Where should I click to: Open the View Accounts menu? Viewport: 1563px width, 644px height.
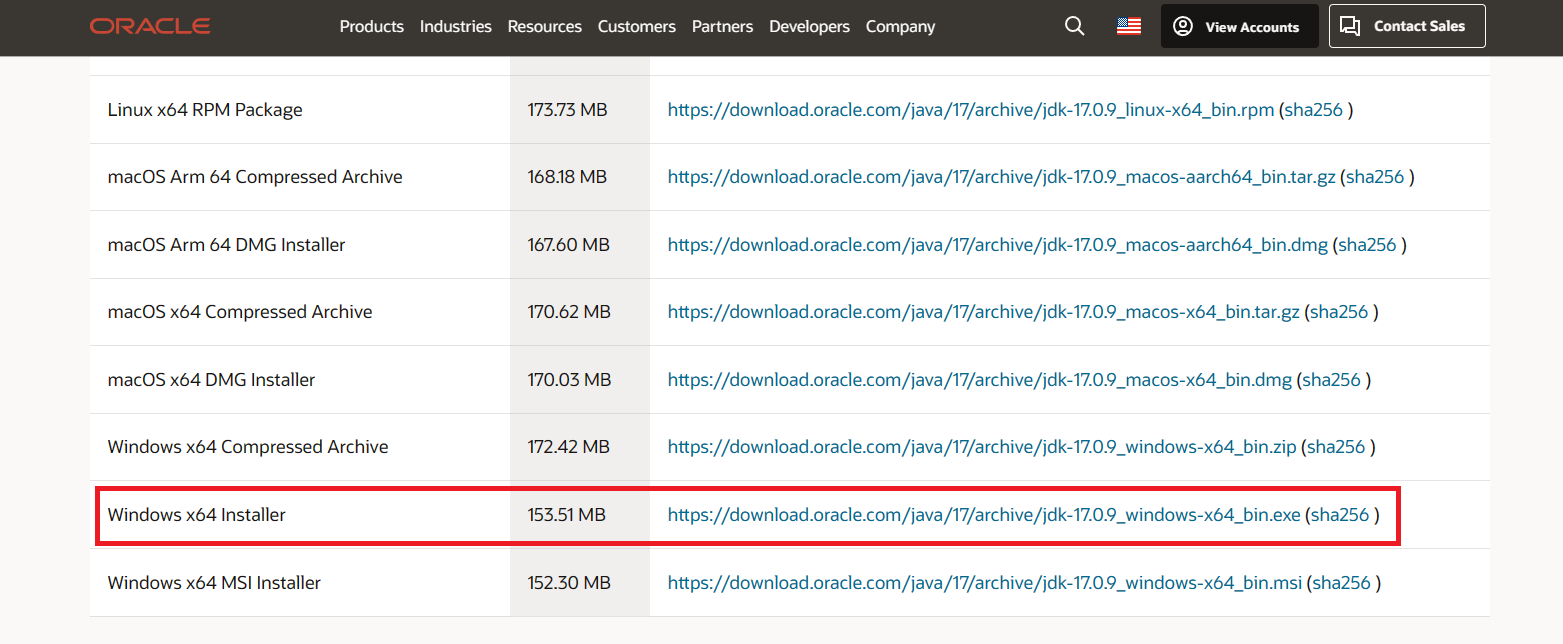tap(1240, 26)
